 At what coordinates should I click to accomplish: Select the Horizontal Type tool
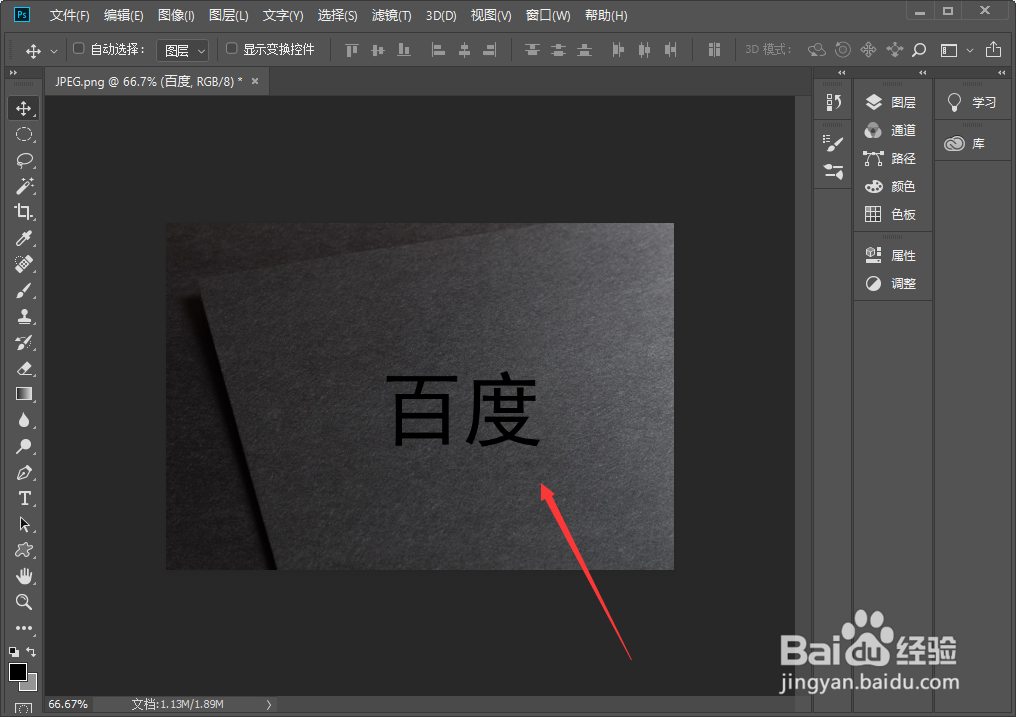tap(24, 498)
